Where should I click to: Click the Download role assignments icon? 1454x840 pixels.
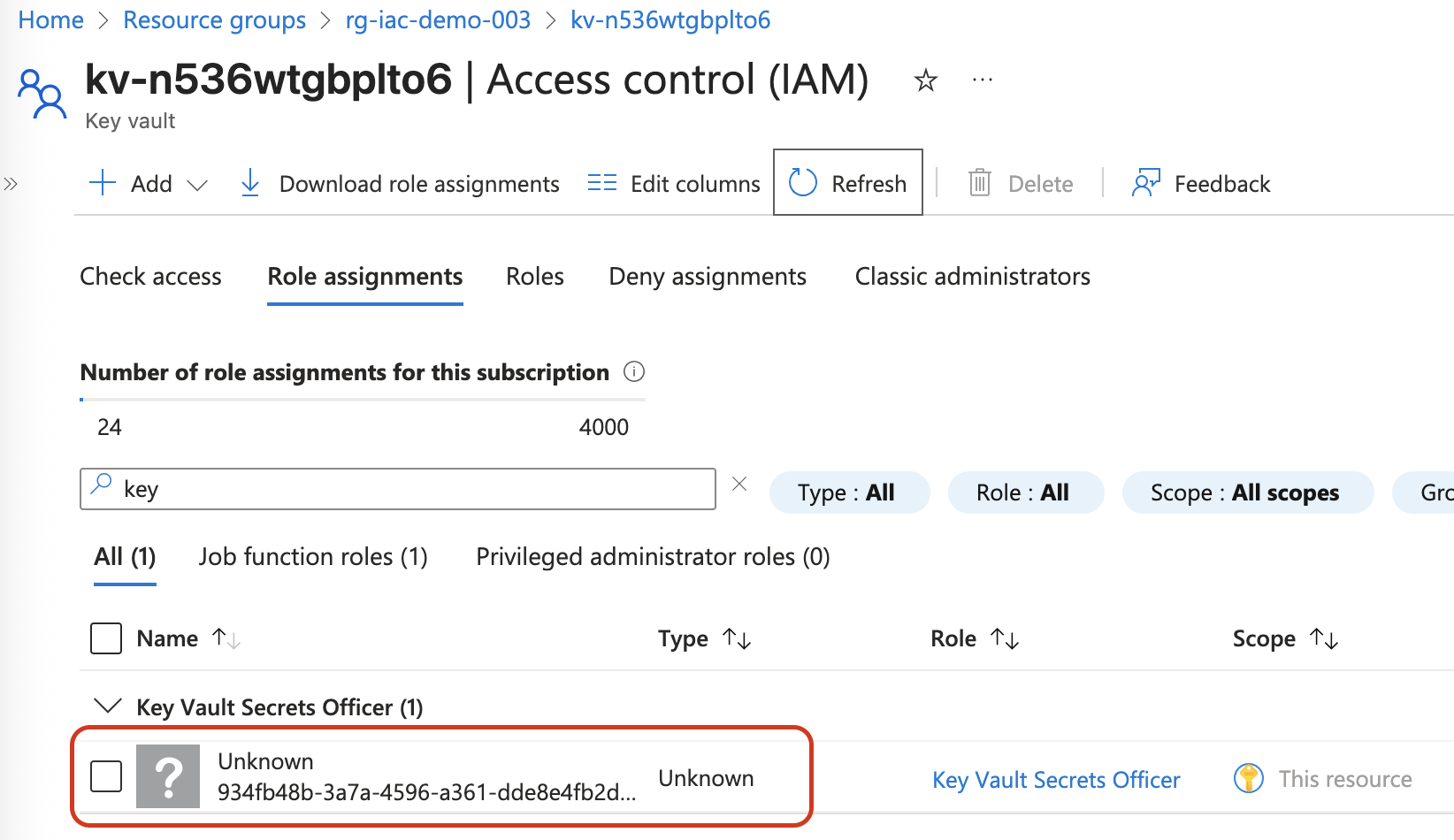click(249, 182)
